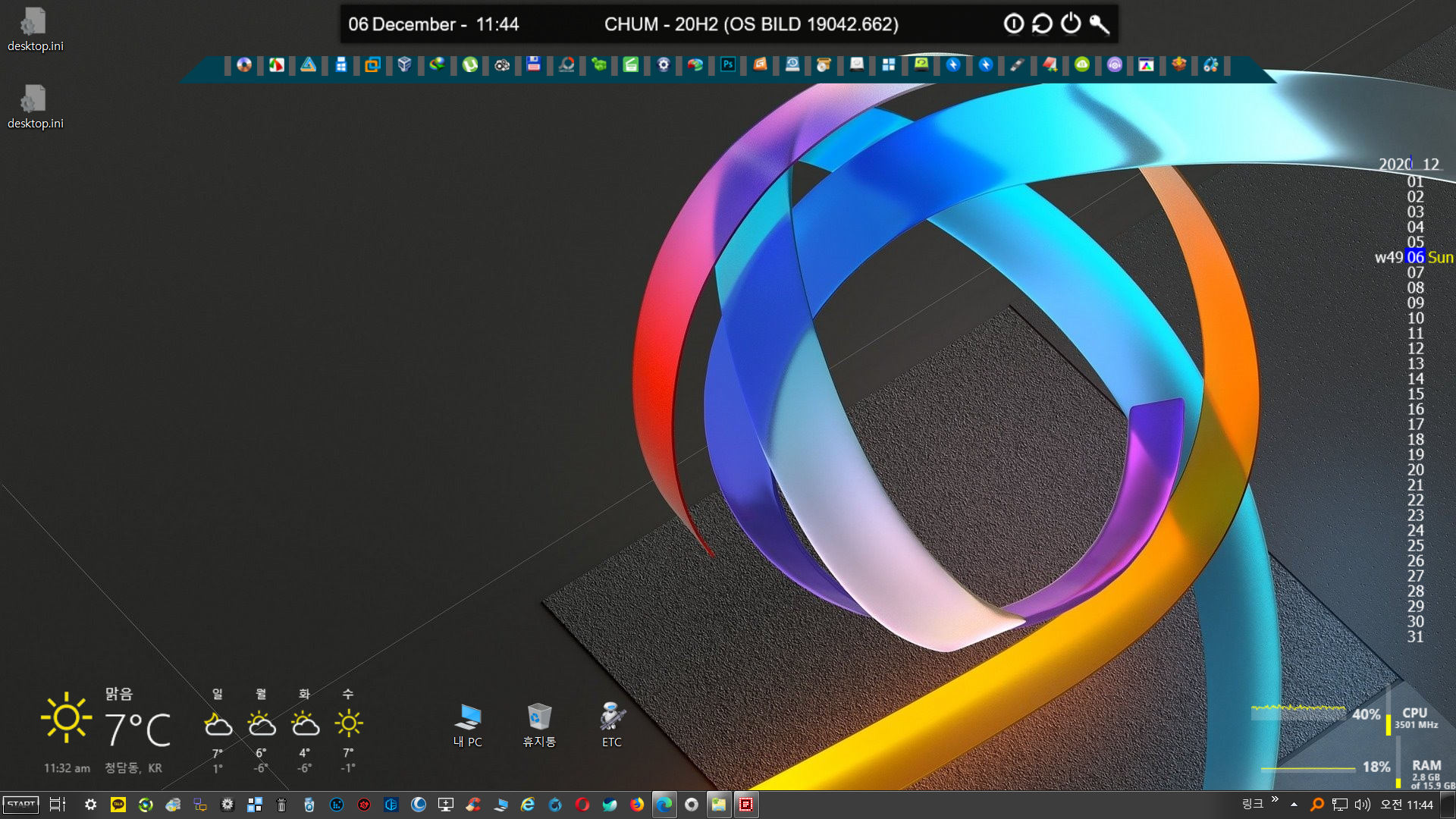1456x819 pixels.
Task: Switch to the red square app on taskbar
Action: (x=746, y=805)
